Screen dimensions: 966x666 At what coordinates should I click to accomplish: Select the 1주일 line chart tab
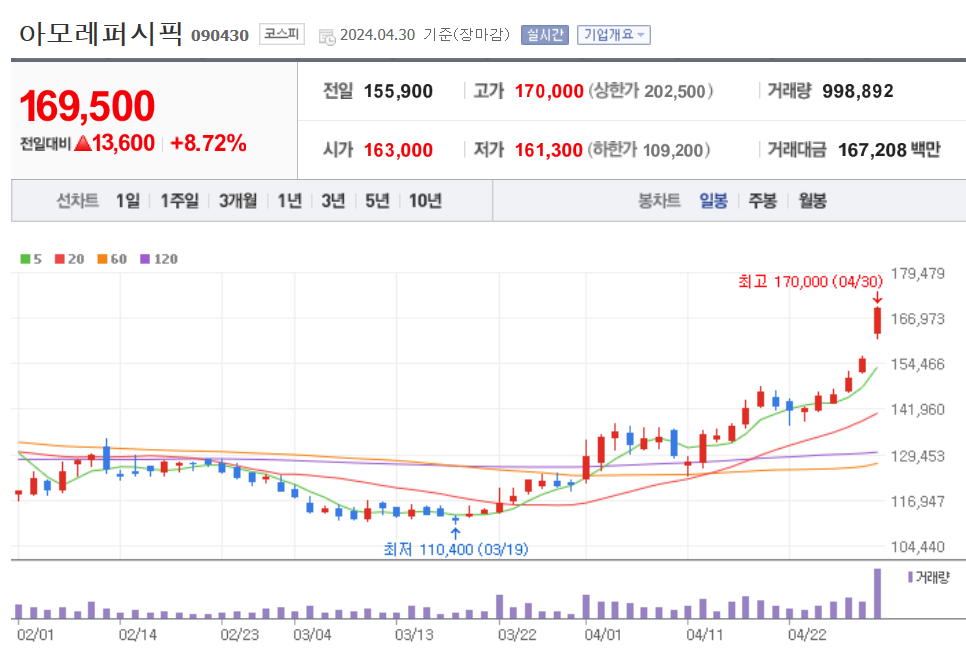pyautogui.click(x=179, y=201)
